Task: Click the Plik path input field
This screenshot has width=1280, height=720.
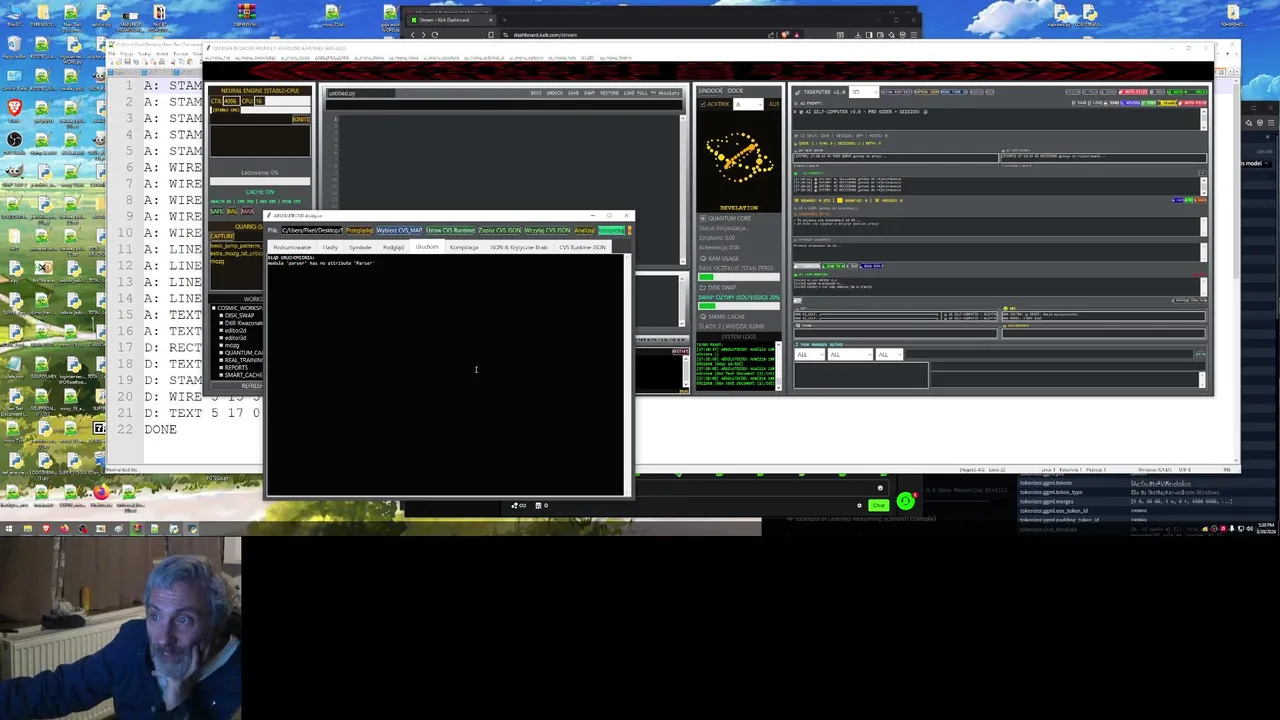Action: point(312,230)
